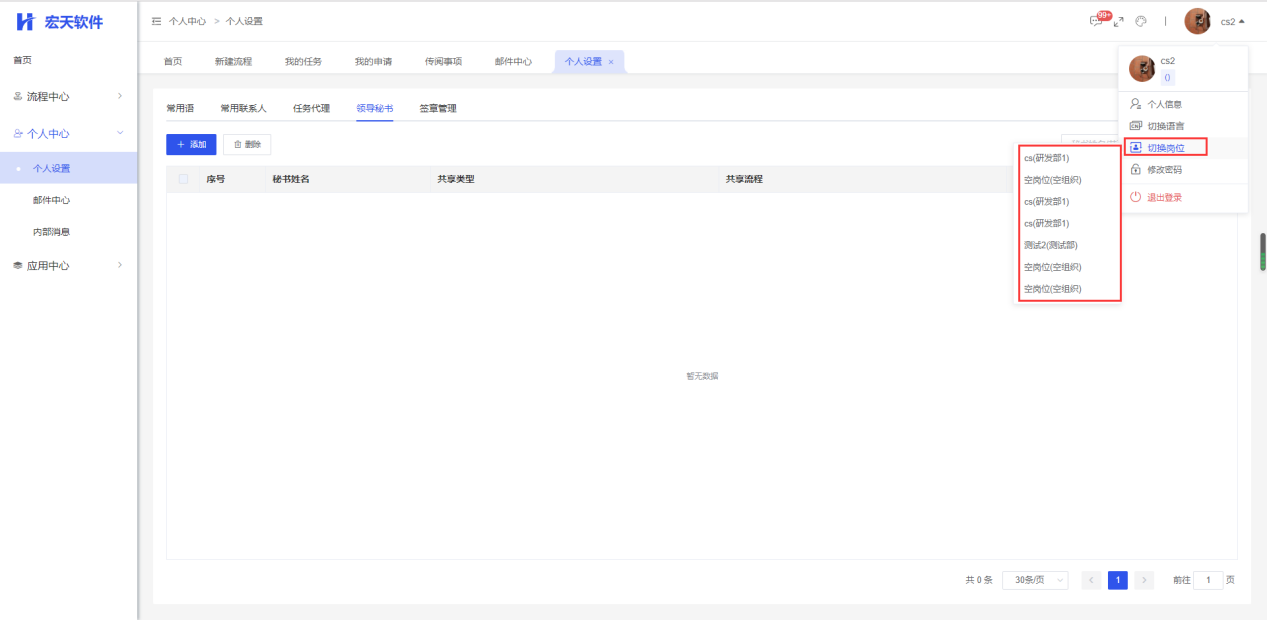This screenshot has width=1267, height=620.
Task: Click the cs2 user avatar in top bar
Action: pos(1197,21)
